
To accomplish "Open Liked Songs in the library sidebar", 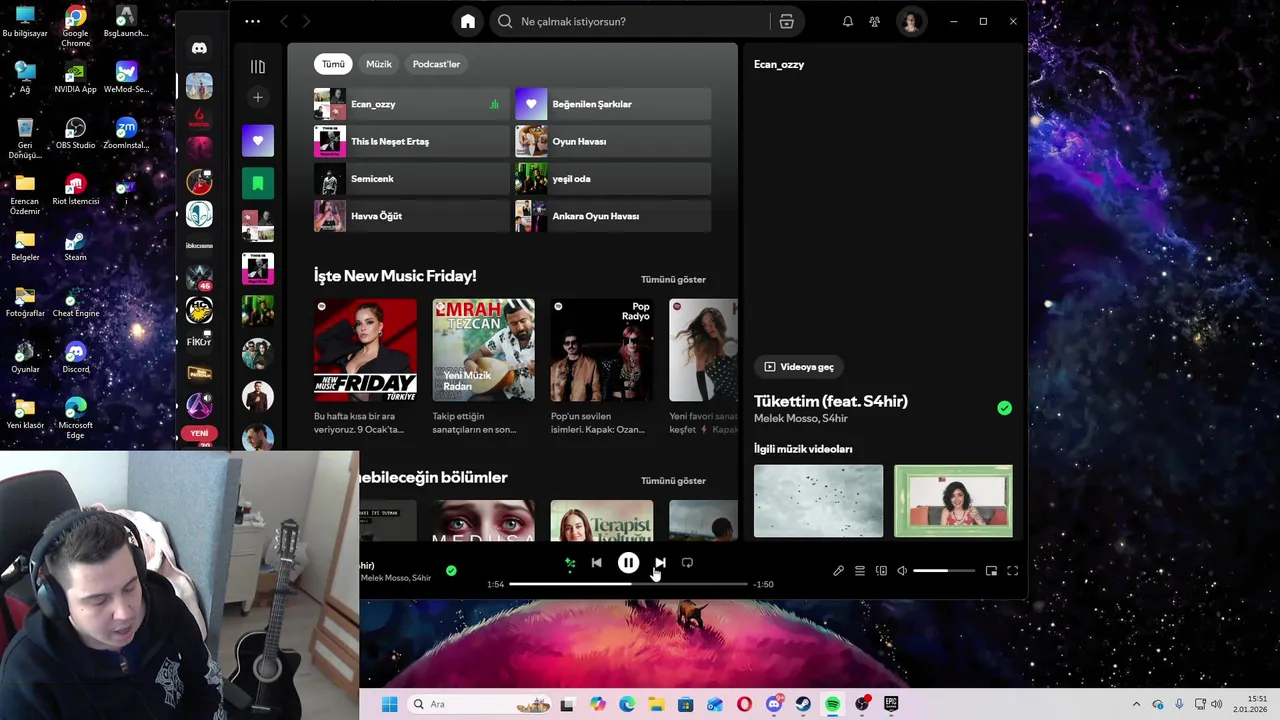I will (258, 141).
